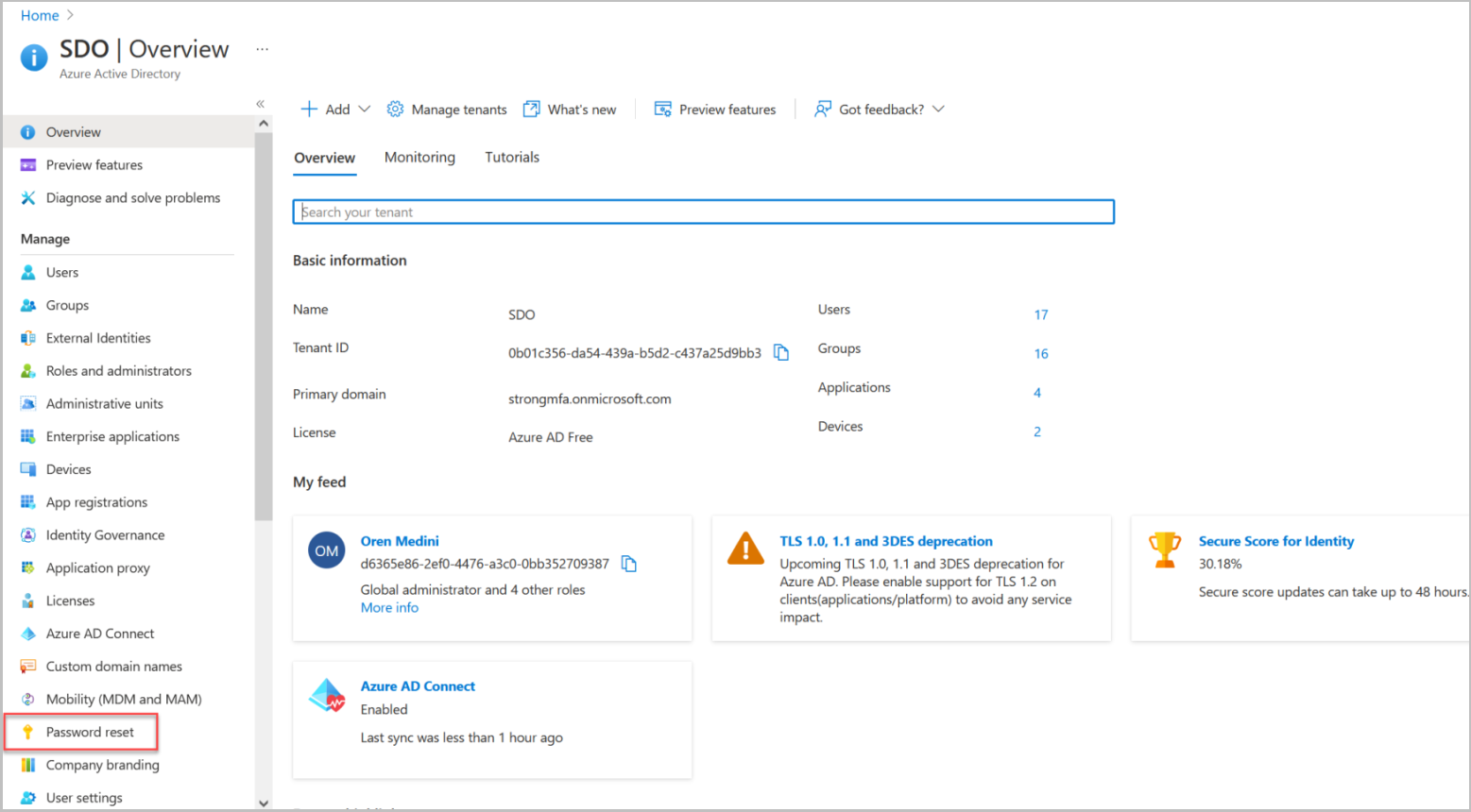Click the Roles and administrators icon
Screen dimensions: 1471x812
coord(28,371)
